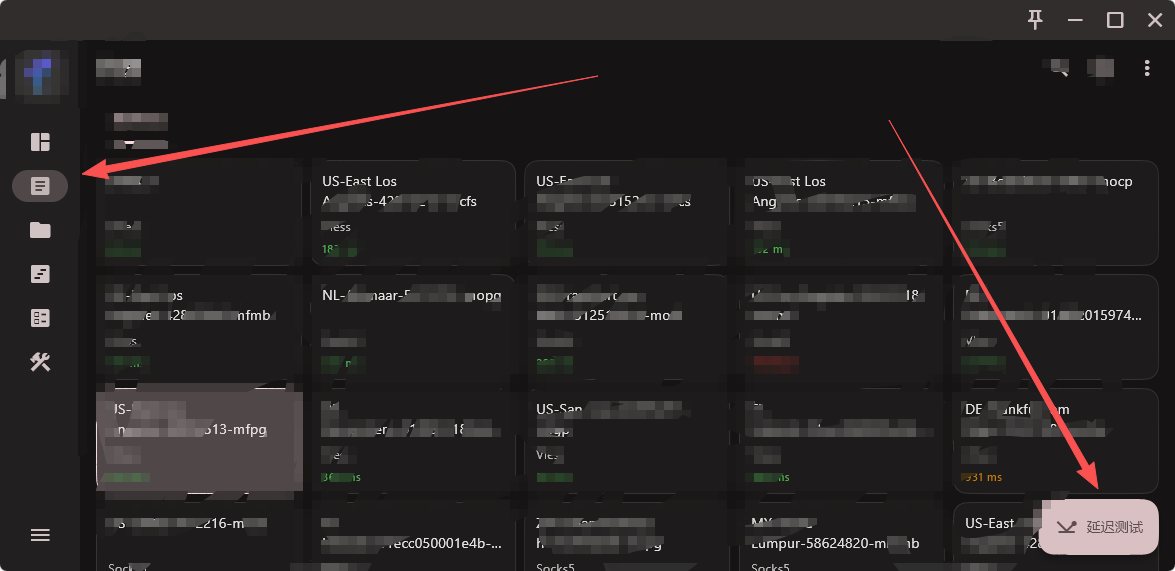Select the proxy card ending in nocp
Image resolution: width=1175 pixels, height=571 pixels.
pos(1056,213)
